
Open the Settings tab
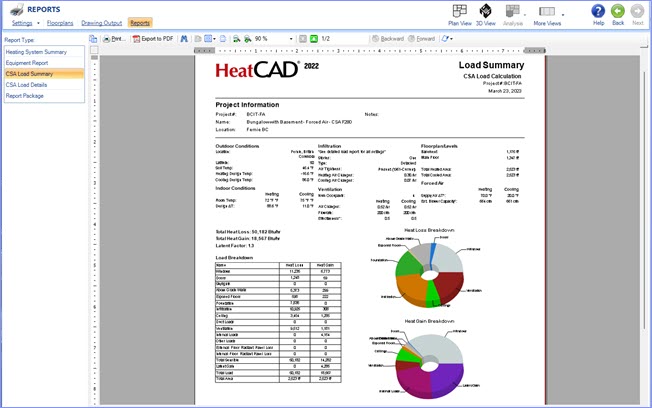[22, 23]
